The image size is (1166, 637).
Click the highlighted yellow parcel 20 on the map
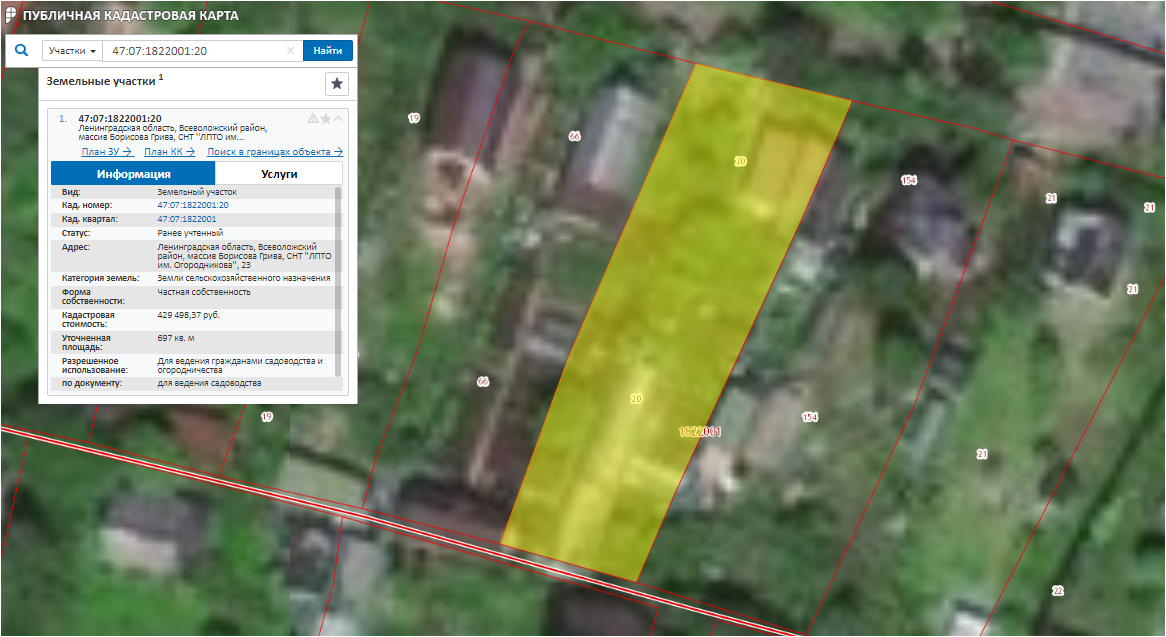pos(660,320)
